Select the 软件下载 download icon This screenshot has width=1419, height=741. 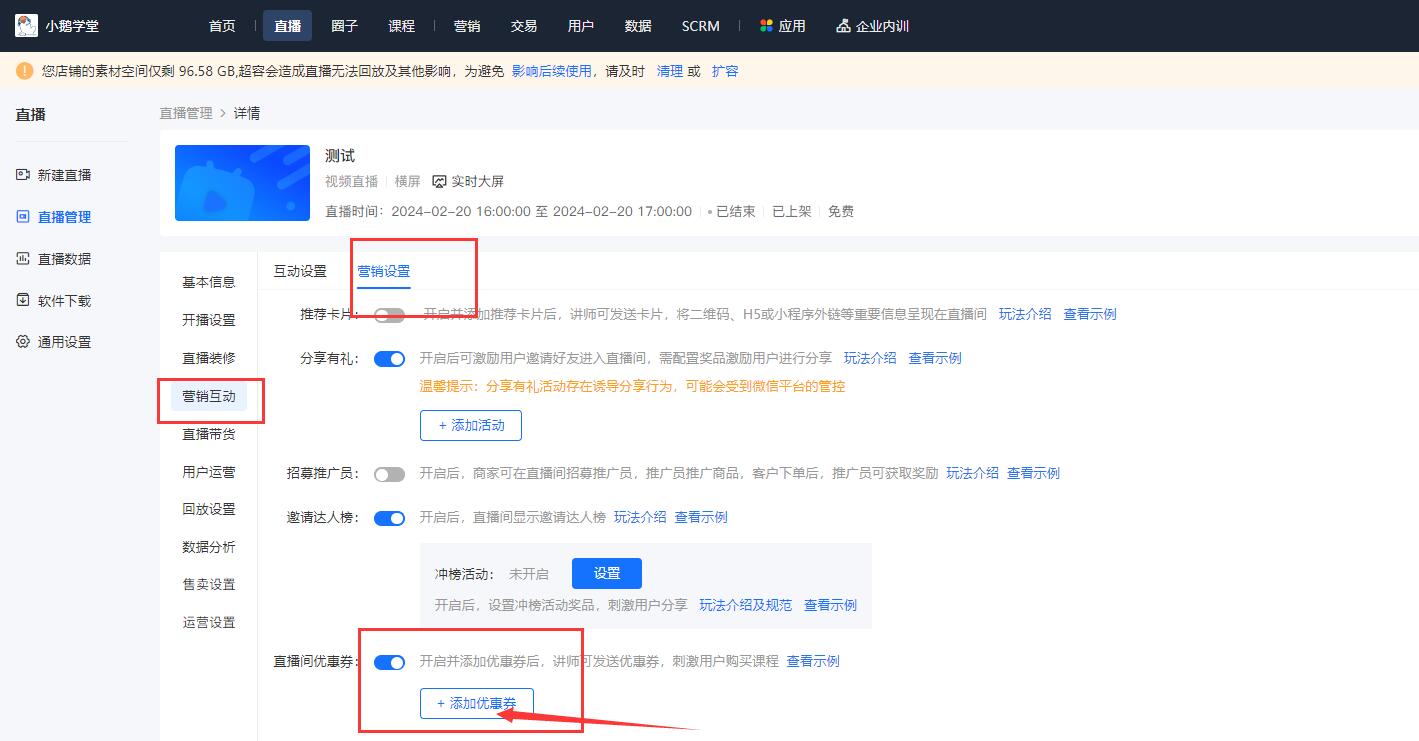[23, 300]
